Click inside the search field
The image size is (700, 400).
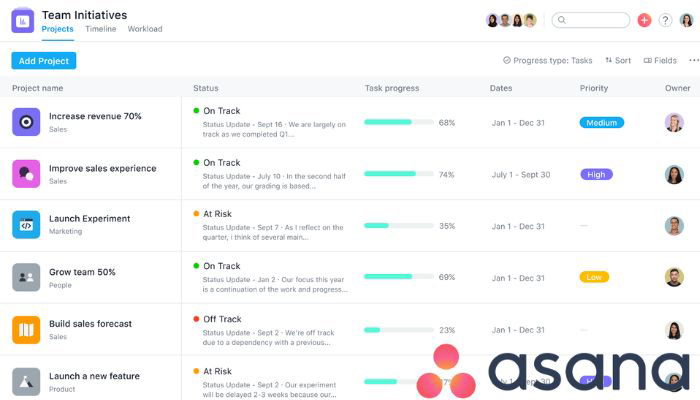[591, 20]
